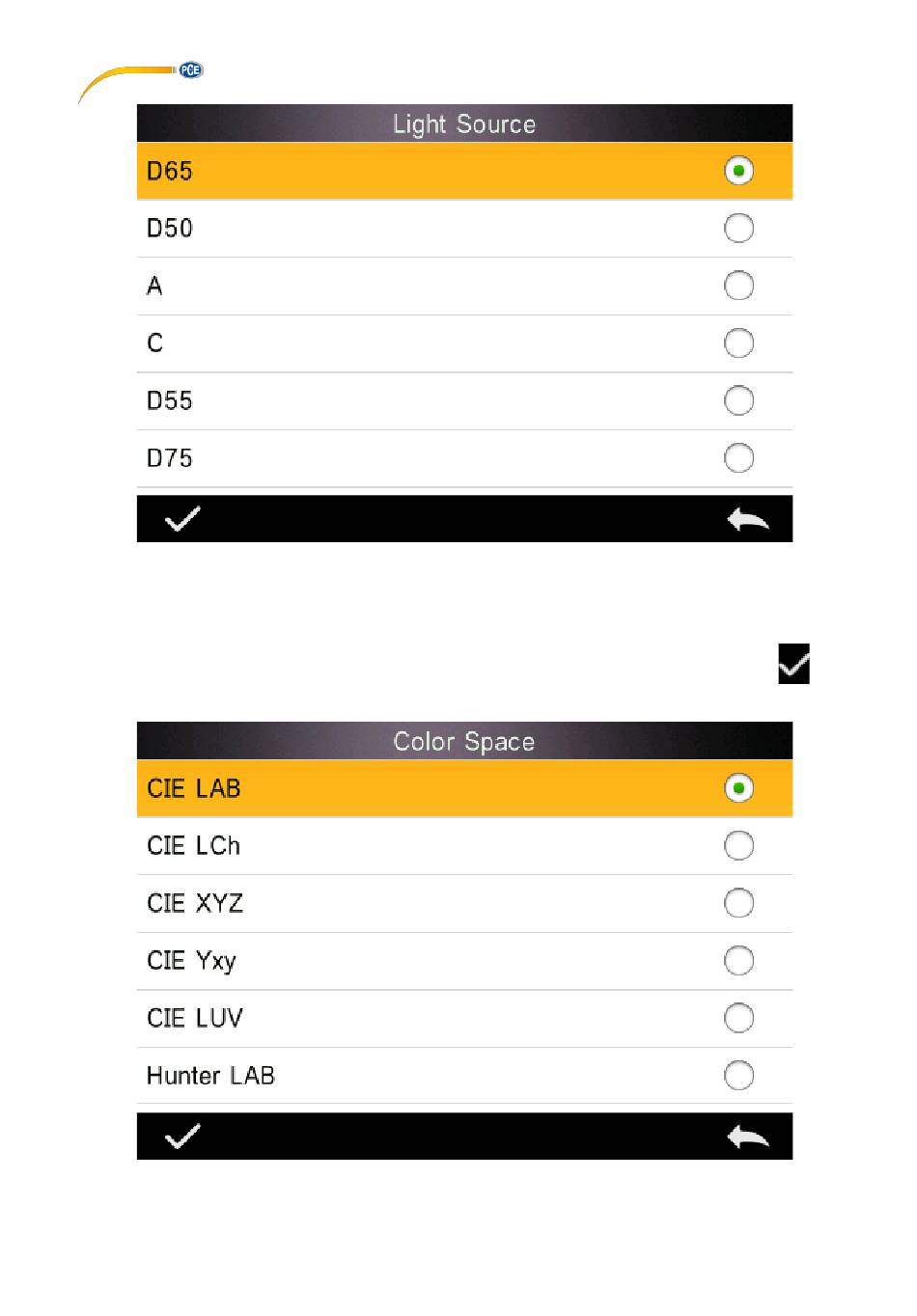This screenshot has width=917, height=1316.
Task: Click the PCE logo at top
Action: click(x=190, y=70)
